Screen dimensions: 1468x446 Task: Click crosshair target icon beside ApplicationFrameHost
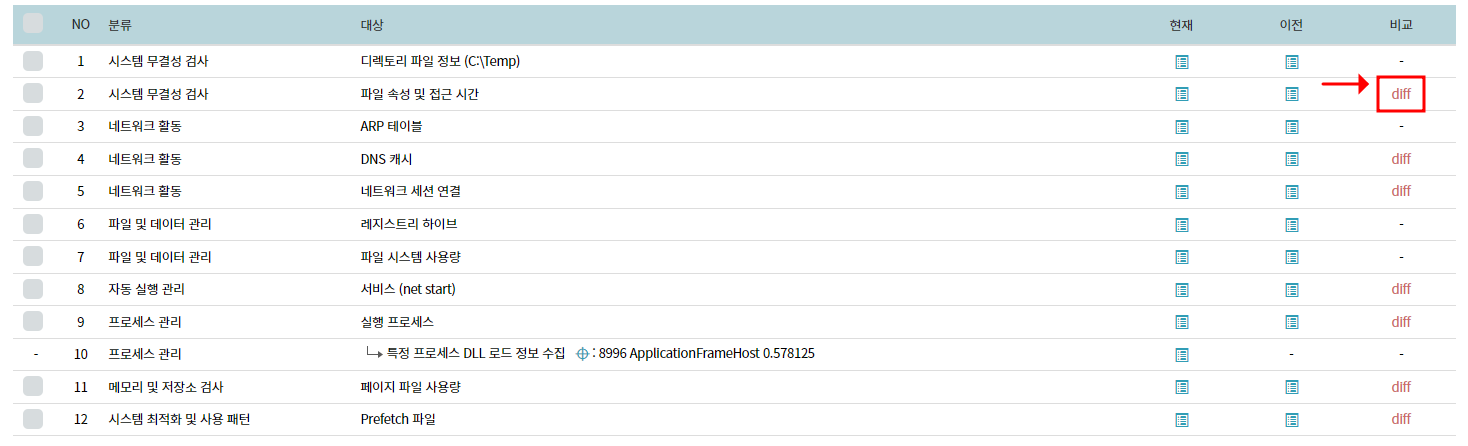pyautogui.click(x=583, y=354)
